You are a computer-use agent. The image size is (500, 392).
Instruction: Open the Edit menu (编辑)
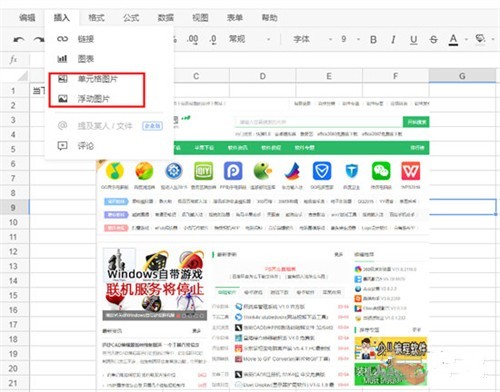[x=27, y=18]
